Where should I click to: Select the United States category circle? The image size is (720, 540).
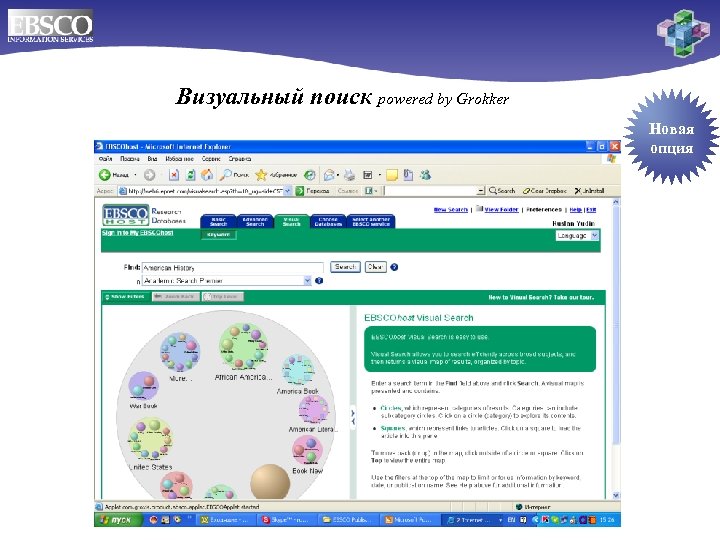pyautogui.click(x=151, y=439)
